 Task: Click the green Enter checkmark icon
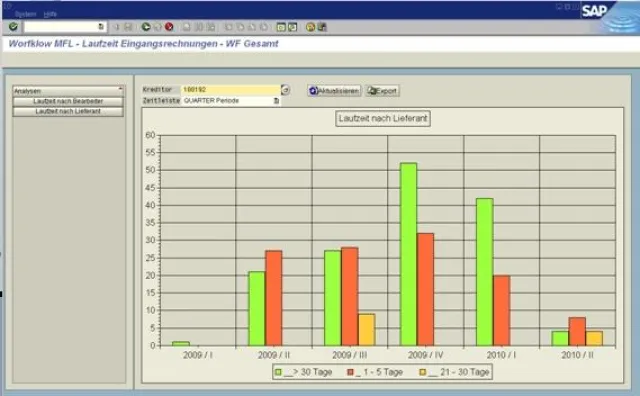(13, 27)
